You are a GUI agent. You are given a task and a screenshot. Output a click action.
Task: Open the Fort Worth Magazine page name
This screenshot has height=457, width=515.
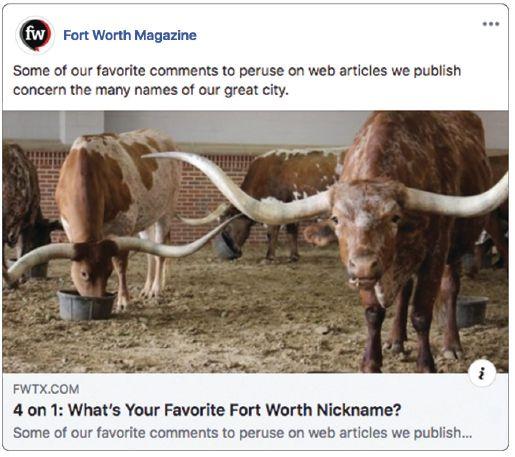pos(130,35)
